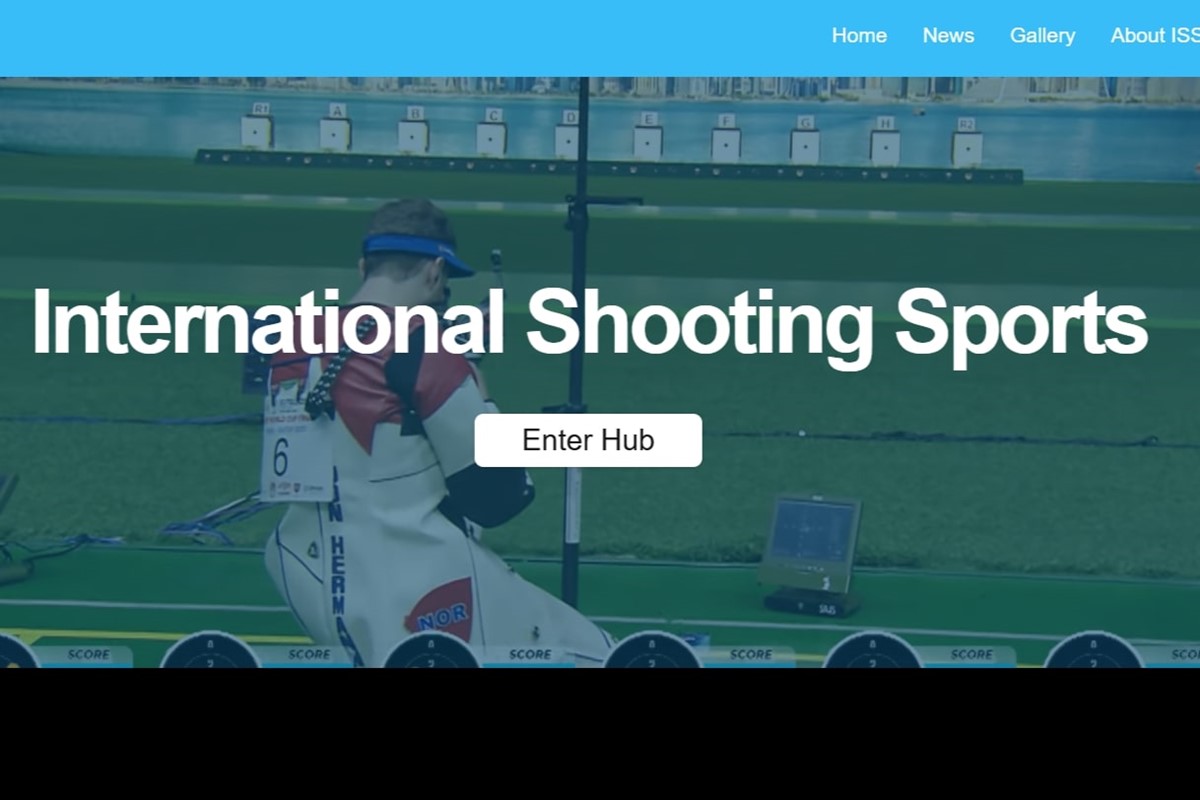Click the target labeled E
Screen dimensions: 1200x800
648,141
